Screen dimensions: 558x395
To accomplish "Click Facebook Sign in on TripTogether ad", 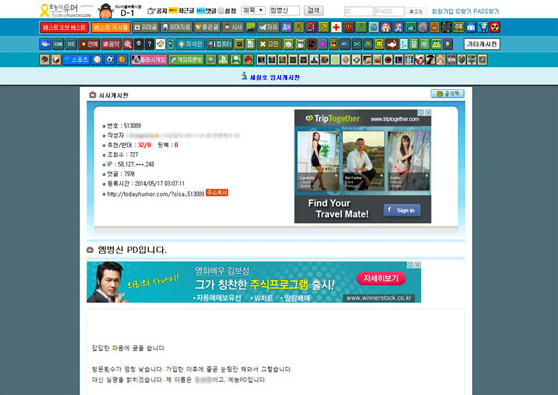I will 402,210.
